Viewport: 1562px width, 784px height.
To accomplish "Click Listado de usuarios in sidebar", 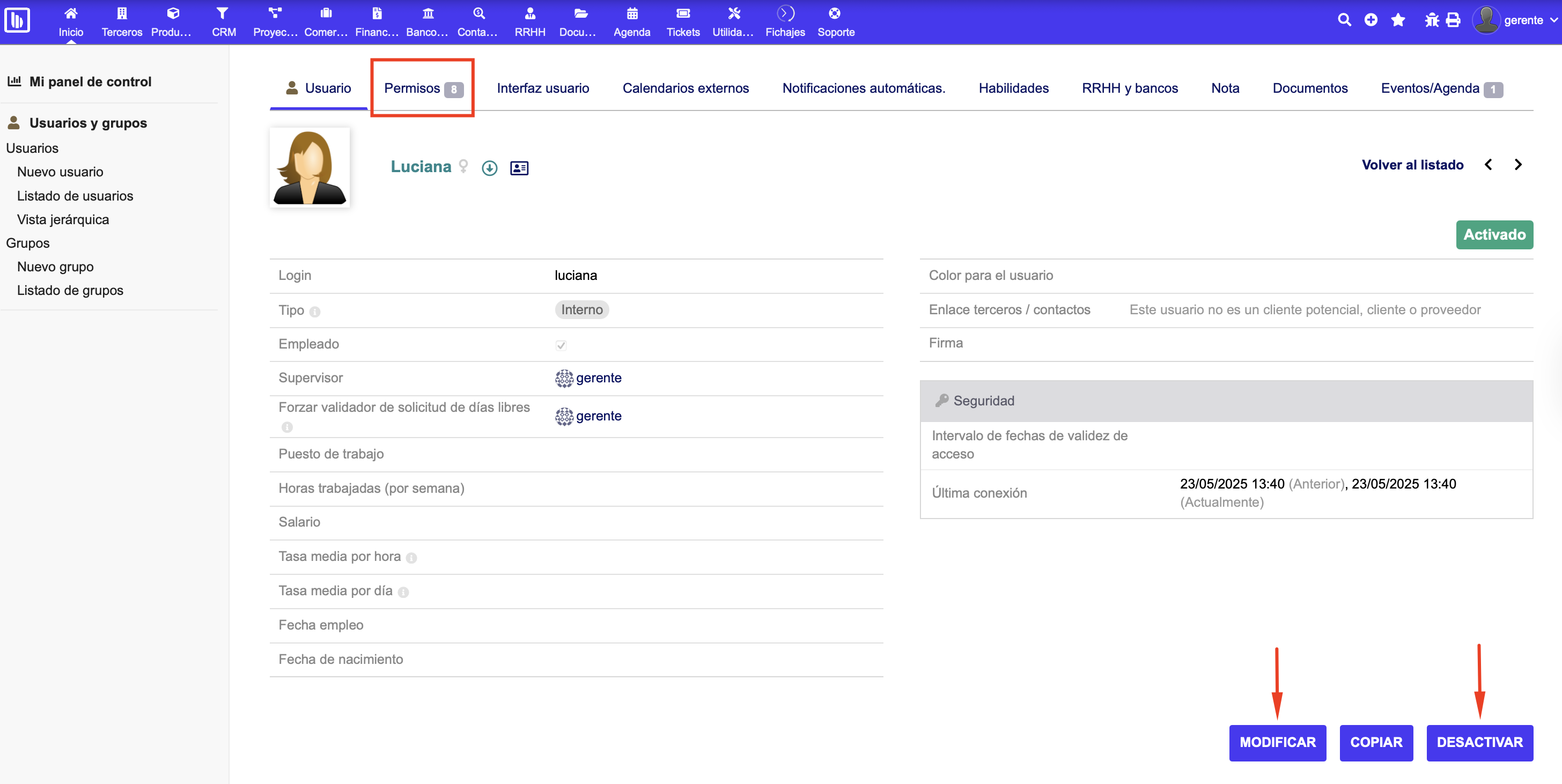I will pos(75,196).
